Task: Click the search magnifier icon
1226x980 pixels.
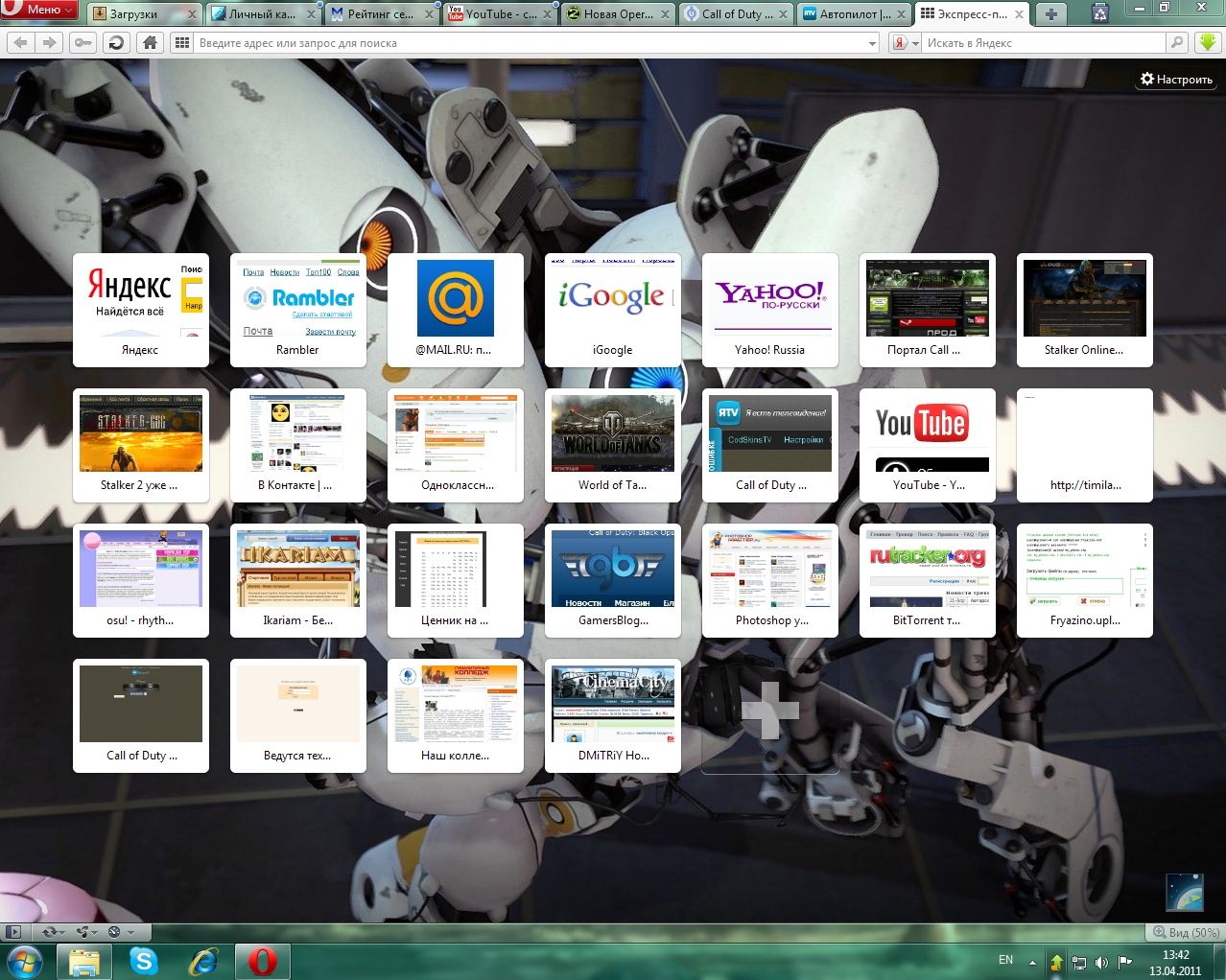Action: point(1177,42)
